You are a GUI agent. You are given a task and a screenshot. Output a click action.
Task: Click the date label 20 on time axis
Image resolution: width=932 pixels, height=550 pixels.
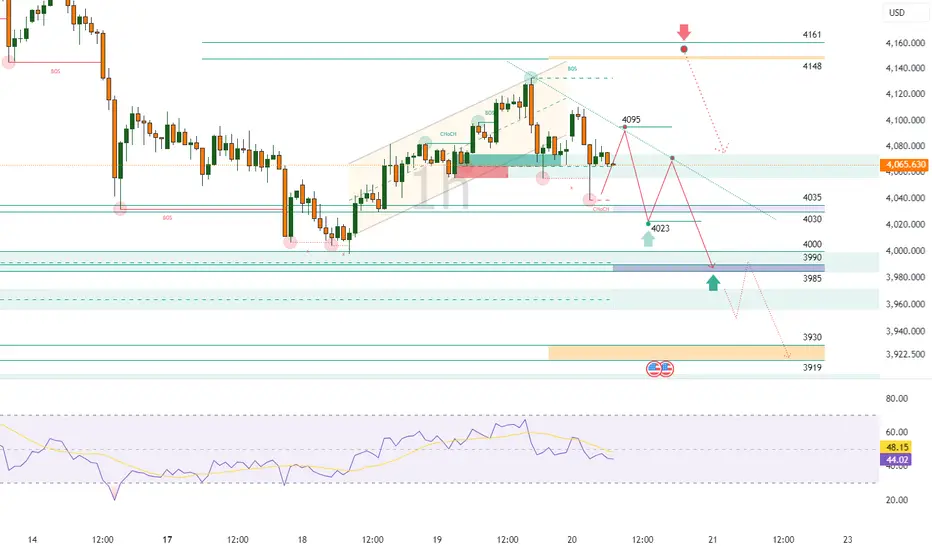tap(572, 540)
